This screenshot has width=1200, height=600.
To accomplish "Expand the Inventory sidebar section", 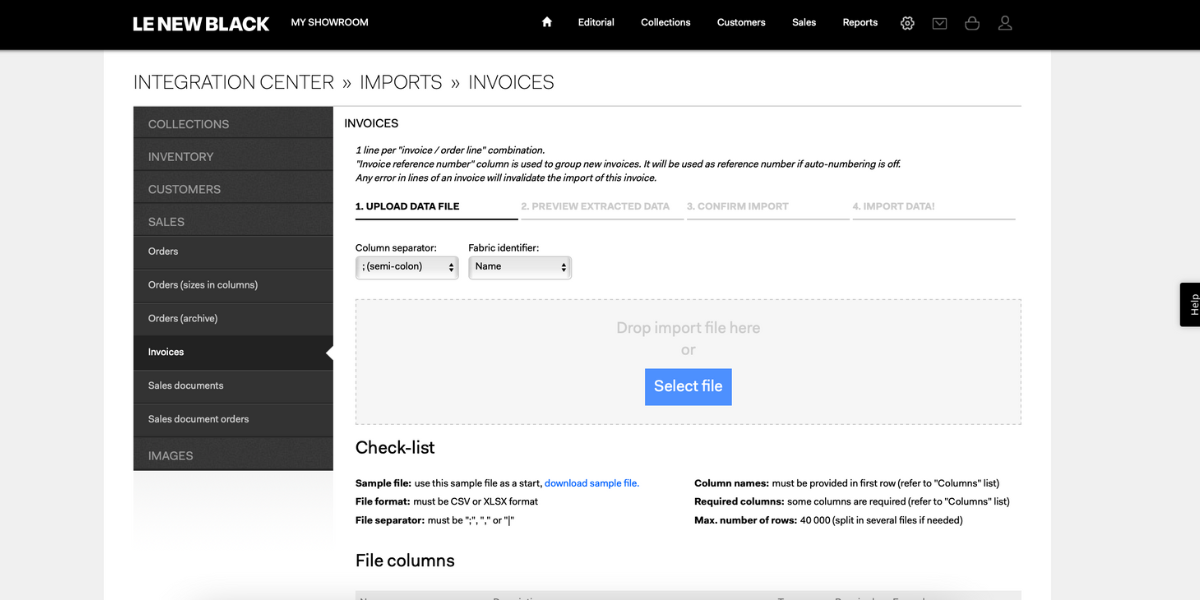I will pos(233,156).
